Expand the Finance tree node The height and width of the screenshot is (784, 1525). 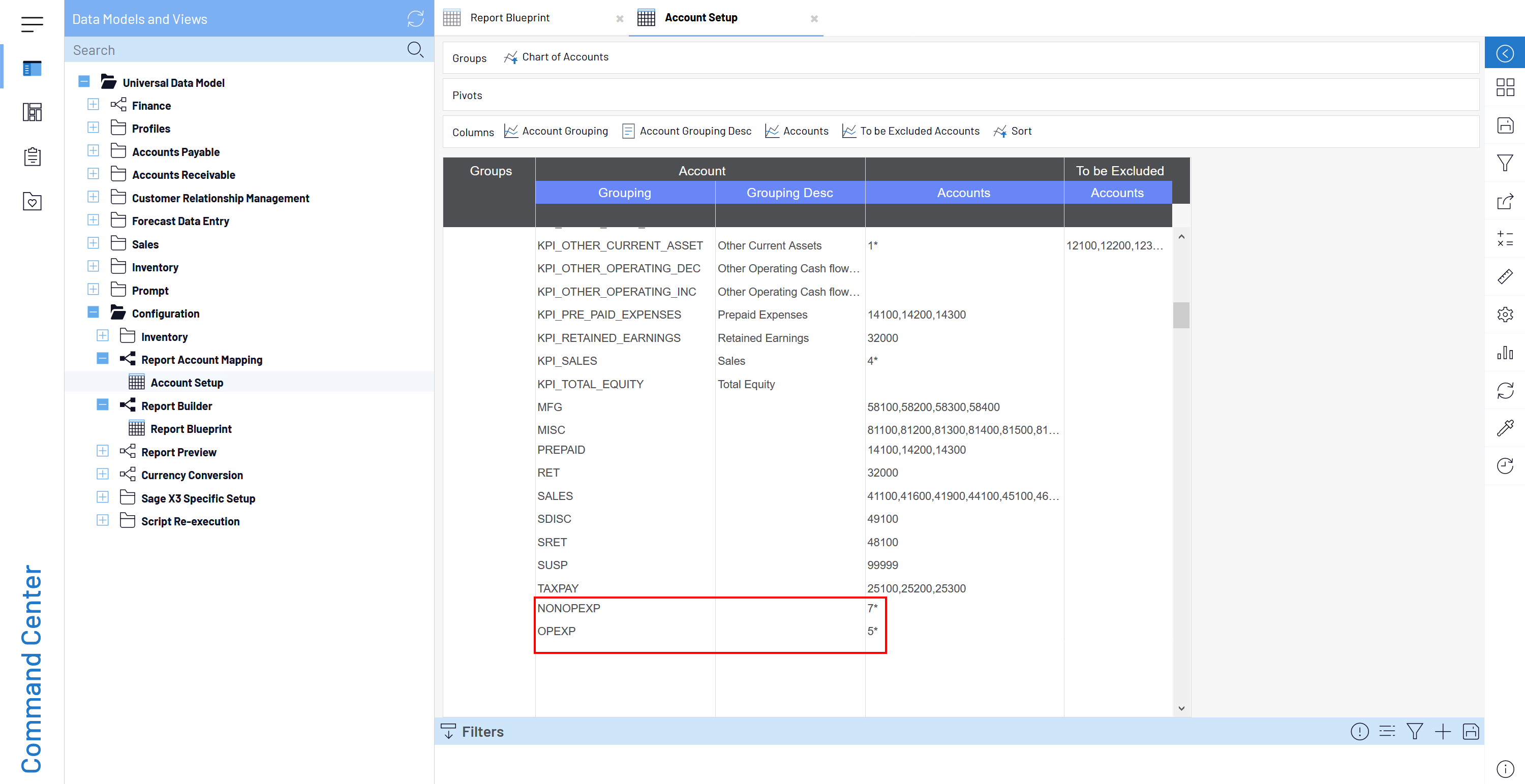tap(93, 105)
